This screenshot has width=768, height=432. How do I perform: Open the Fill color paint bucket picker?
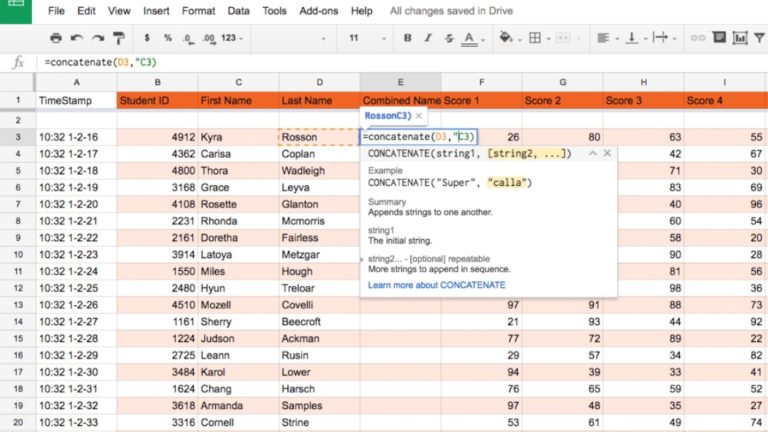click(506, 38)
